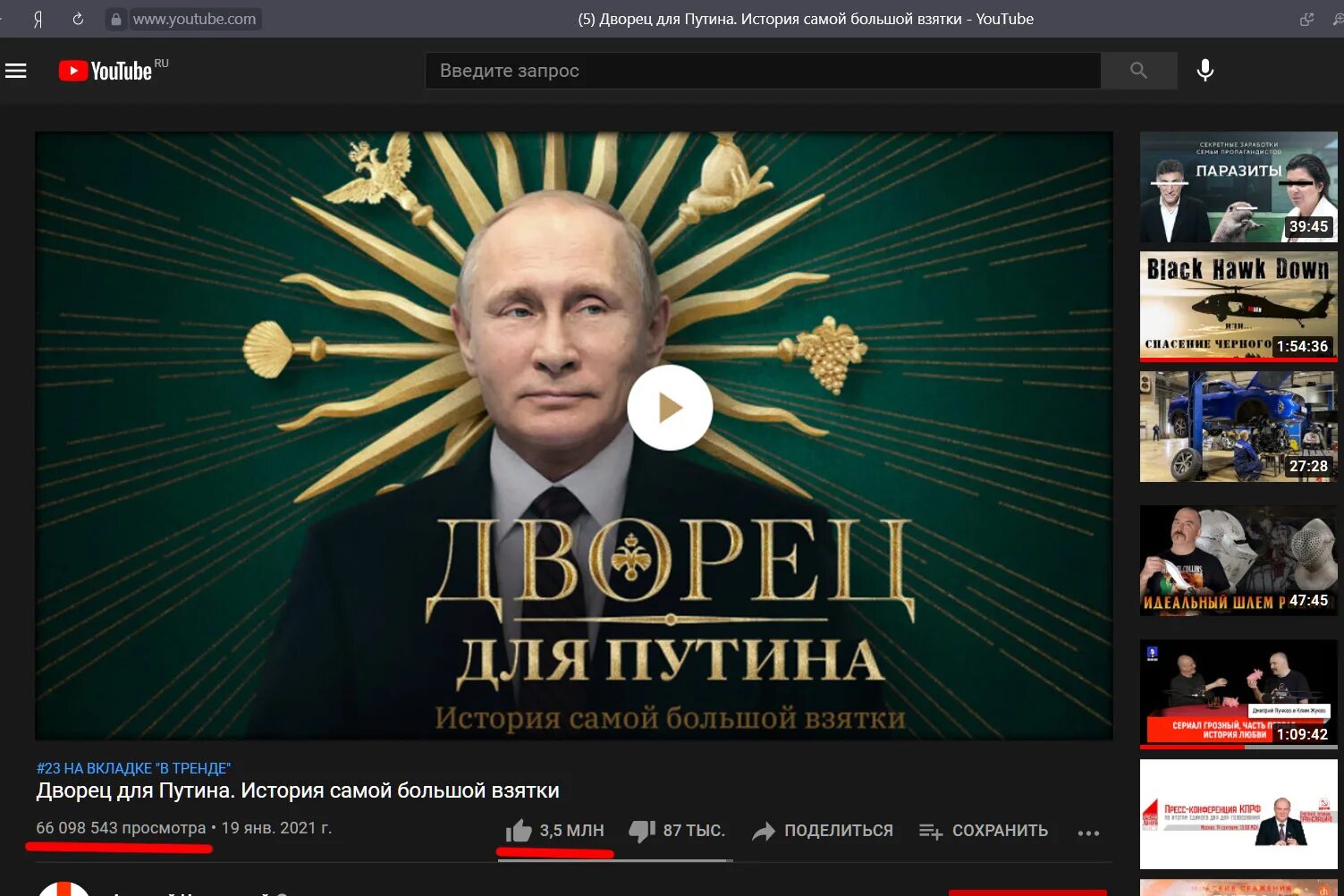
Task: Play the video with center play button
Action: pos(670,408)
